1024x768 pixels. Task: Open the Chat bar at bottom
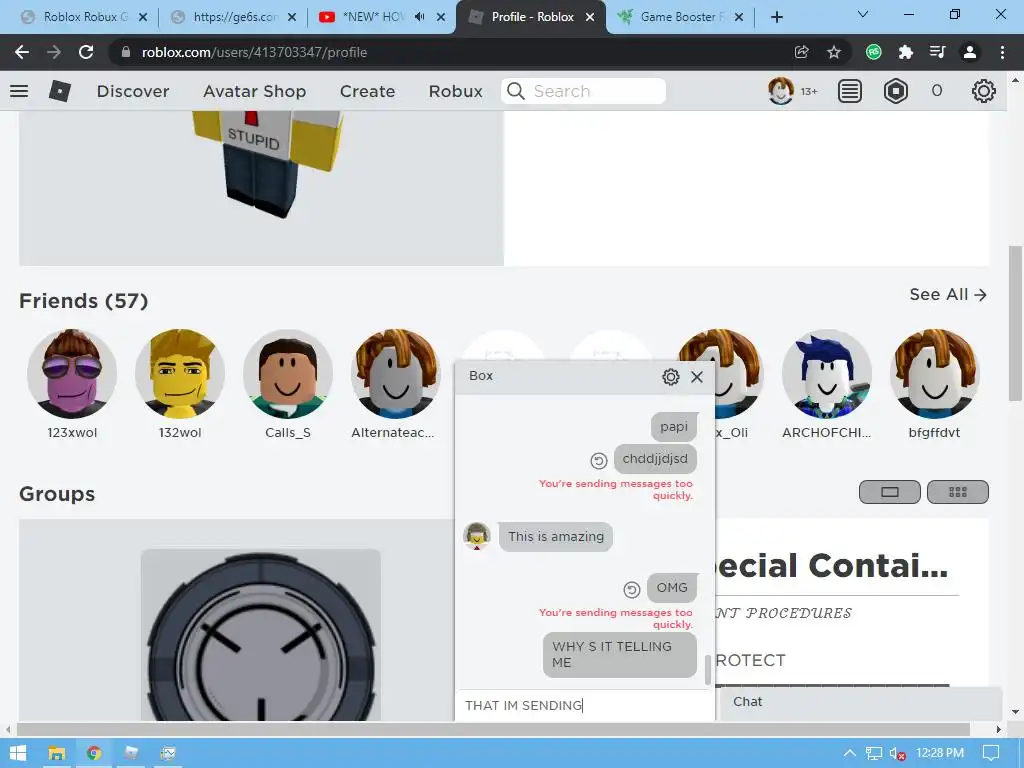(861, 702)
